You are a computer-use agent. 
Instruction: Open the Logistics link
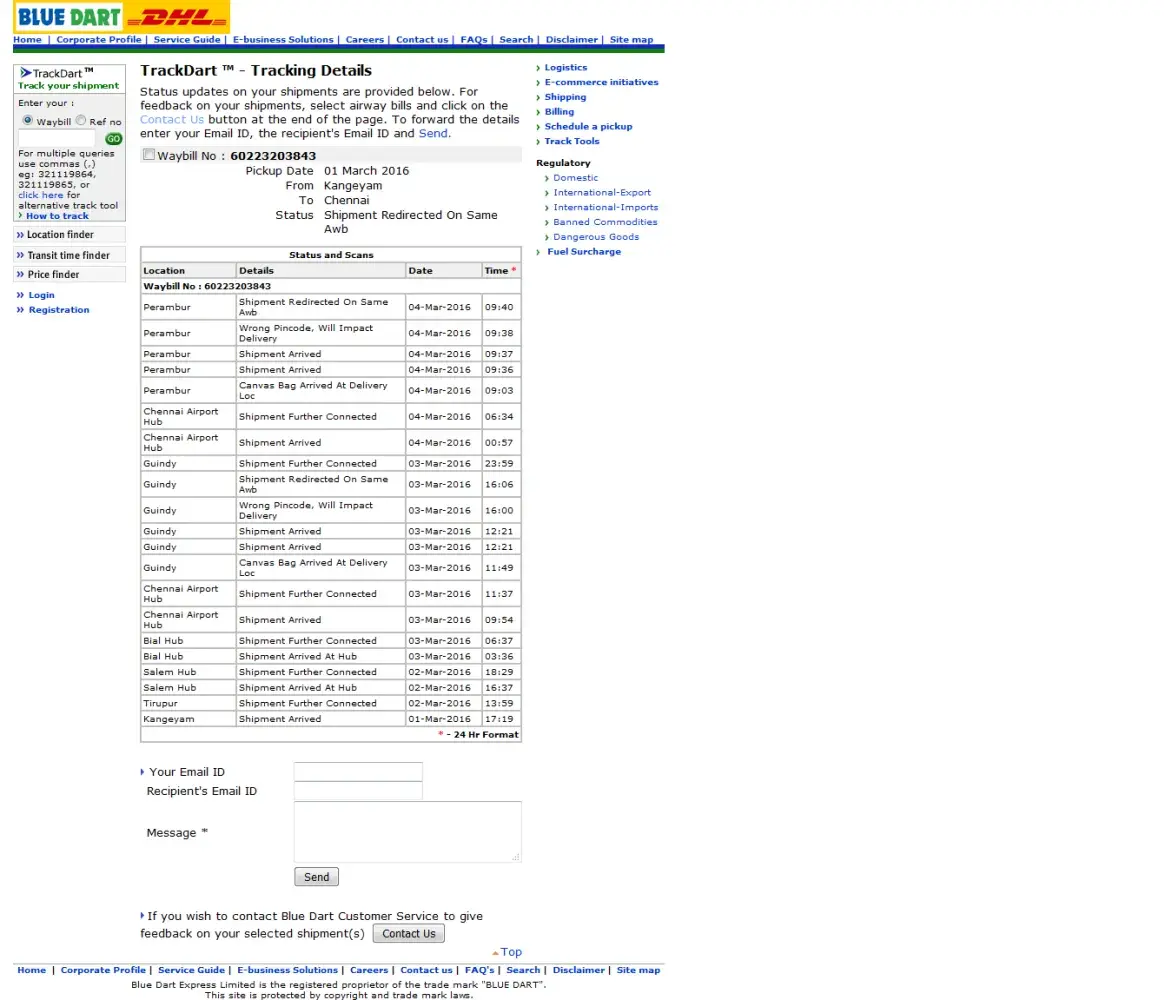pyautogui.click(x=566, y=67)
